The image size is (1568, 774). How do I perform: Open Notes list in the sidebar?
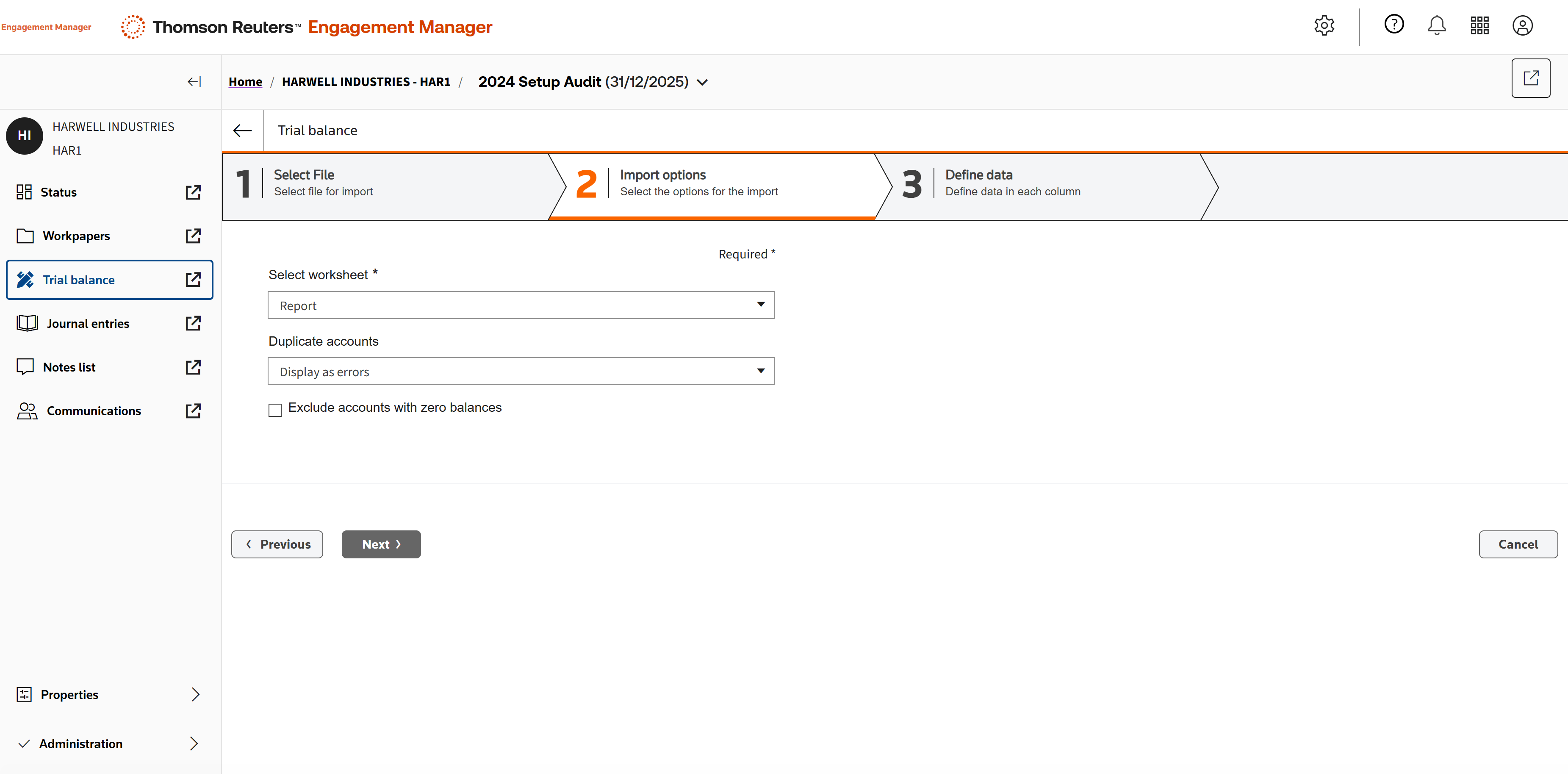point(69,367)
